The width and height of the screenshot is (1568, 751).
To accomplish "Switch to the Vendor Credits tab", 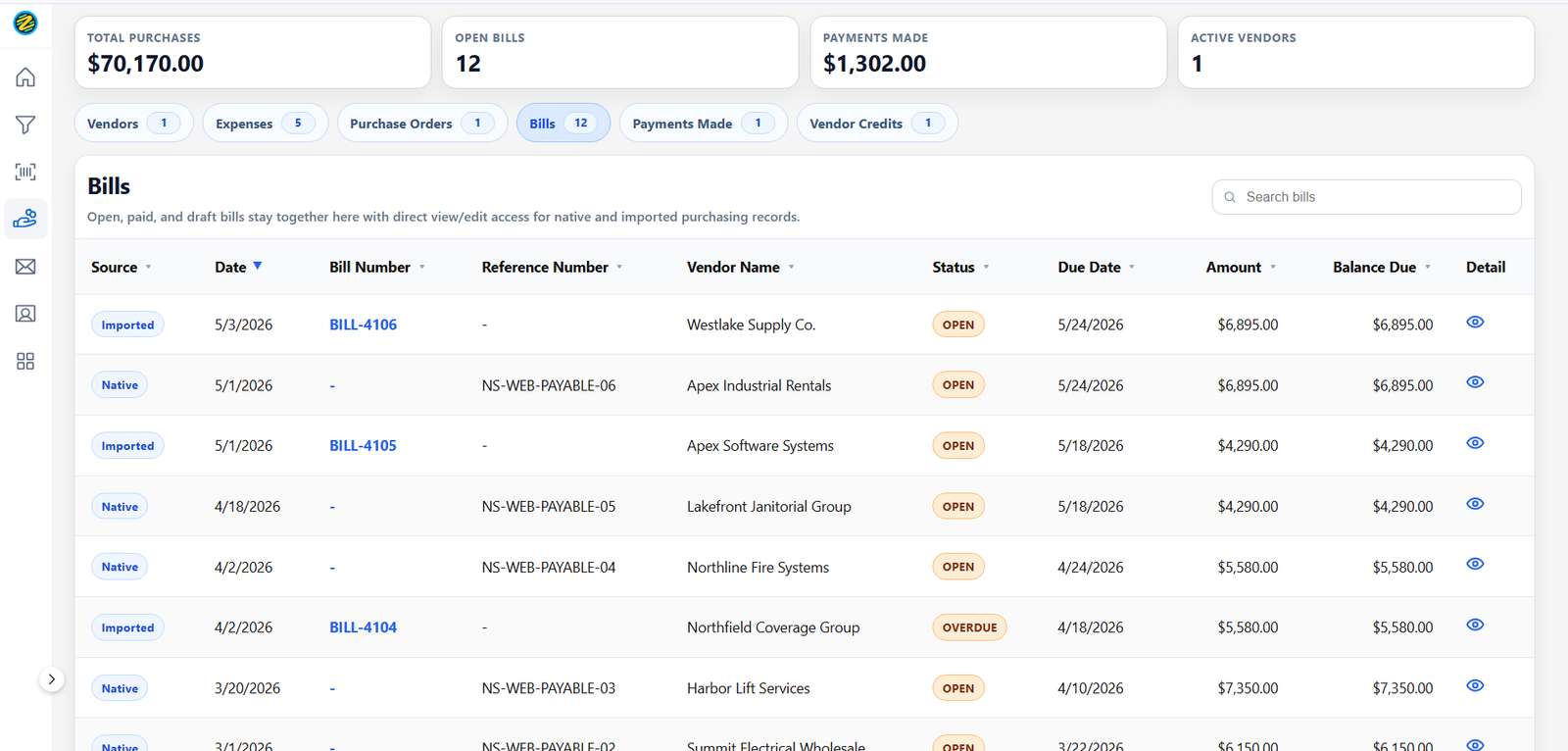I will click(x=877, y=124).
